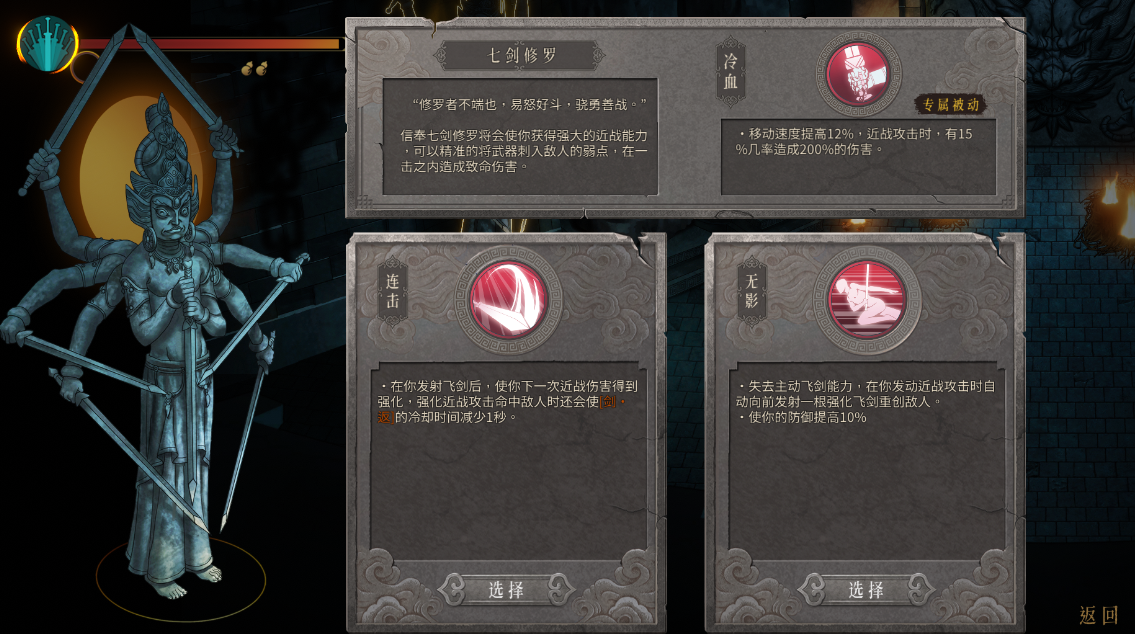Choose 连击 with its 选择 button
This screenshot has height=634, width=1135.
pos(506,590)
